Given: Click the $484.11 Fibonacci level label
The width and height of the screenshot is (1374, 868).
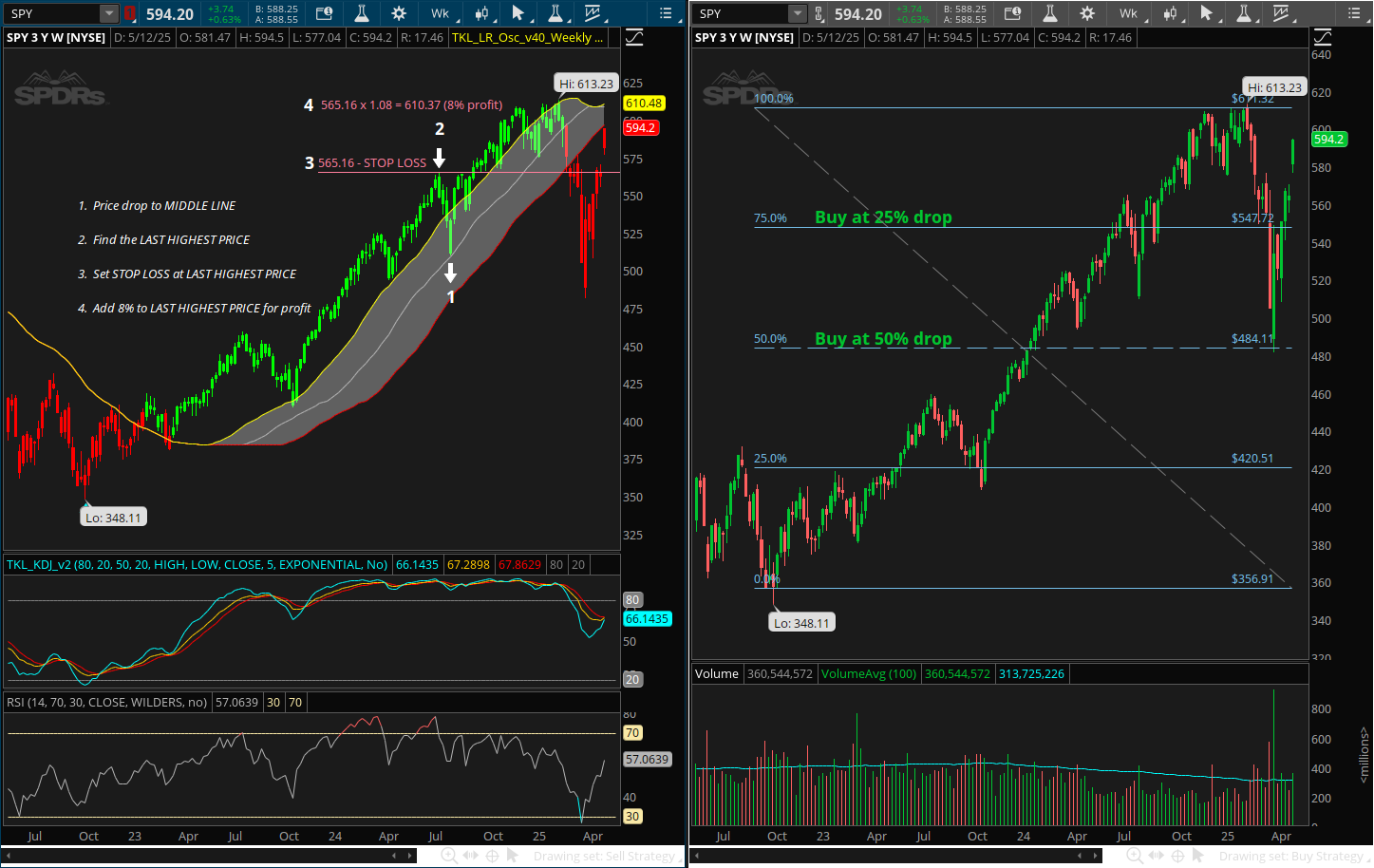Looking at the screenshot, I should (1252, 339).
